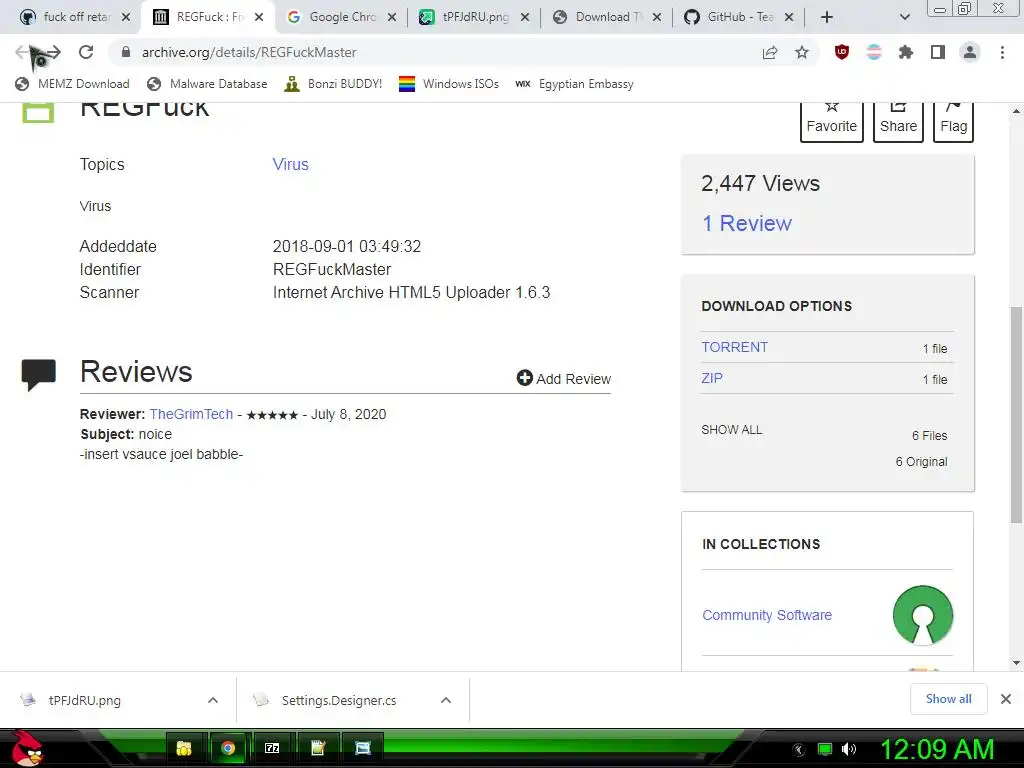Click SHOW ALL download files
This screenshot has height=768, width=1024.
point(731,430)
